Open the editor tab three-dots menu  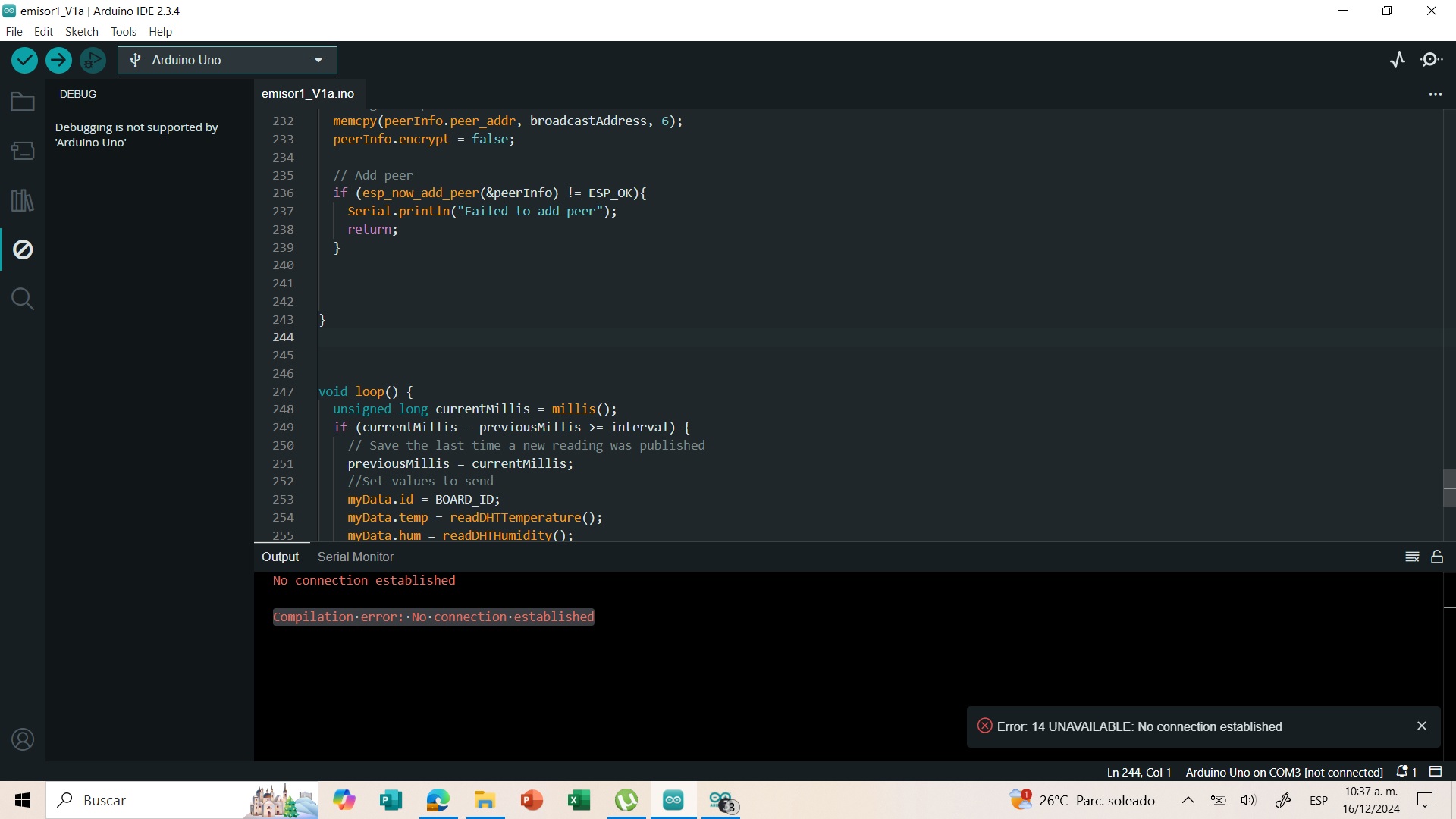point(1435,94)
